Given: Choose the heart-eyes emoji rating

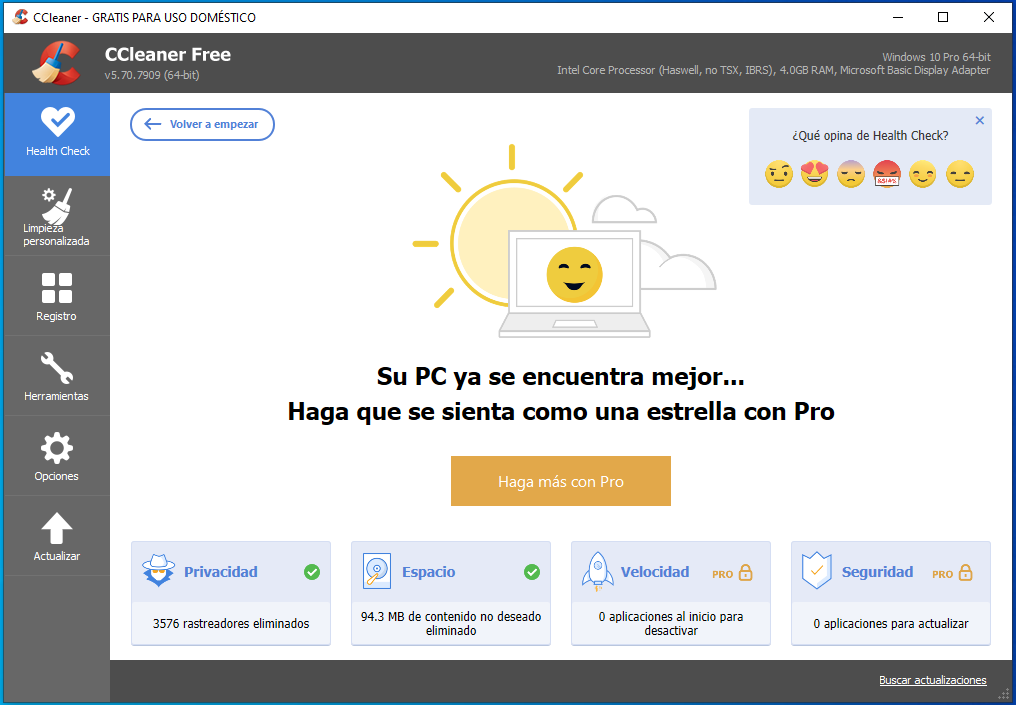Looking at the screenshot, I should [x=814, y=174].
